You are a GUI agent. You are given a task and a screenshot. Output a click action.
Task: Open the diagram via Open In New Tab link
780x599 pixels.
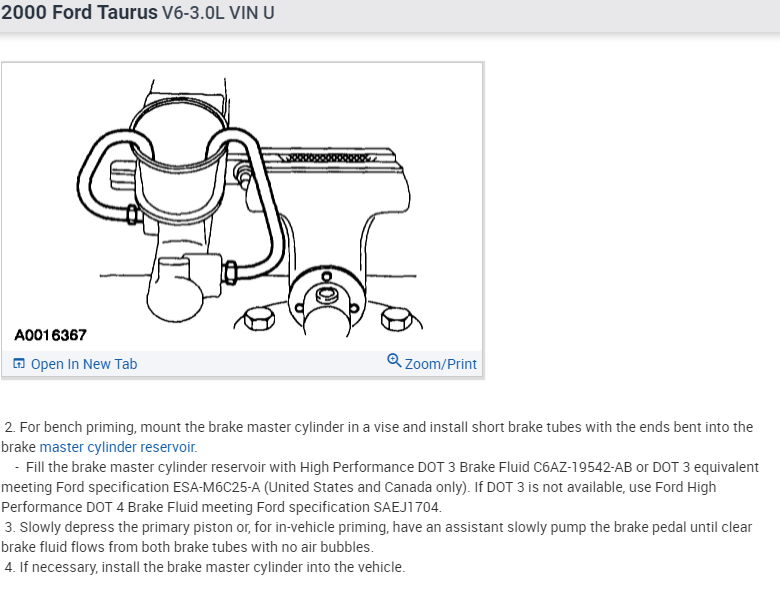click(84, 364)
